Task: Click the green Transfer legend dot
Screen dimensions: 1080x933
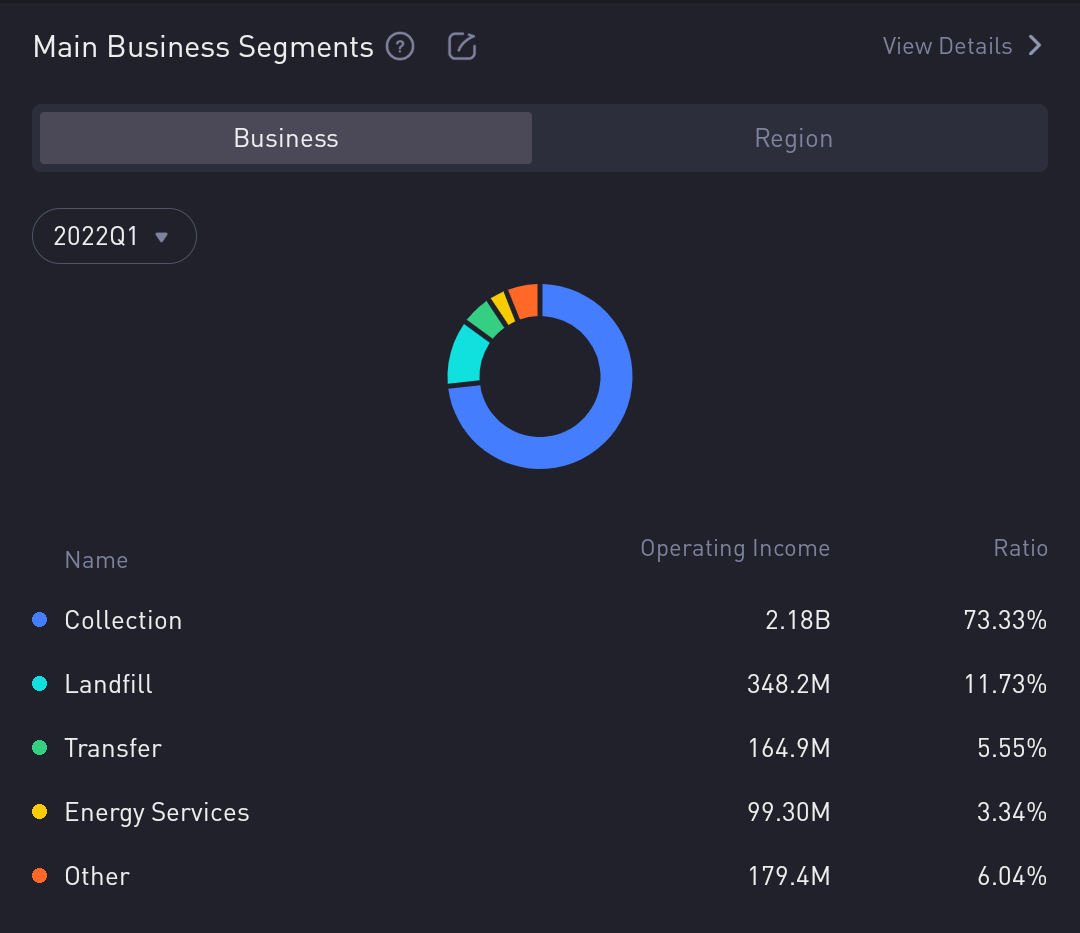Action: click(x=40, y=748)
